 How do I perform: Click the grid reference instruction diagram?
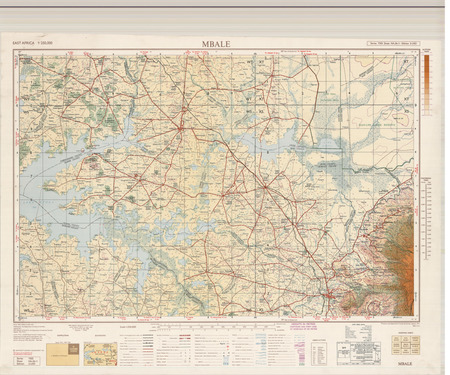click(358, 353)
